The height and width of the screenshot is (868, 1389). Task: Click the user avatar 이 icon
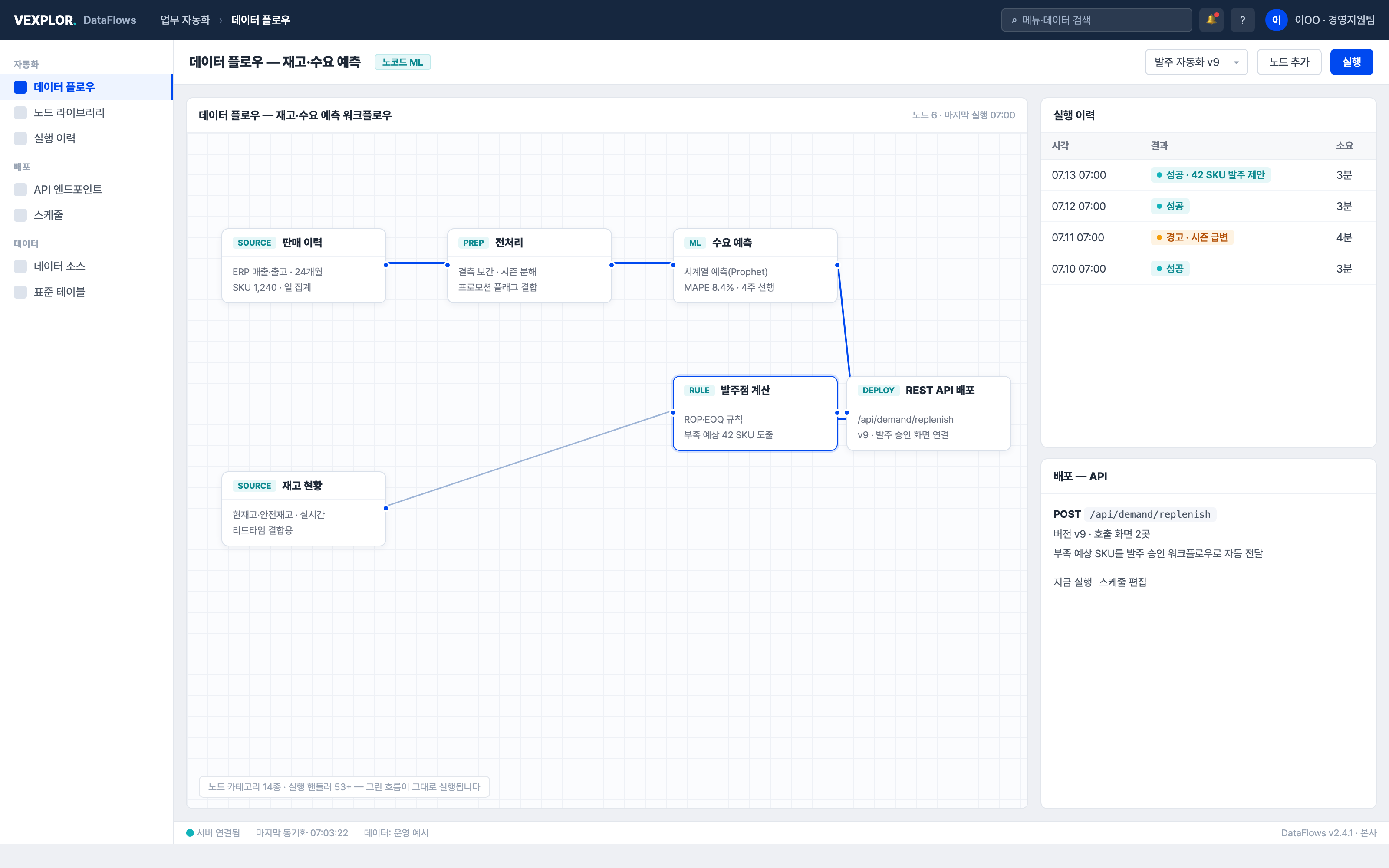(1276, 20)
